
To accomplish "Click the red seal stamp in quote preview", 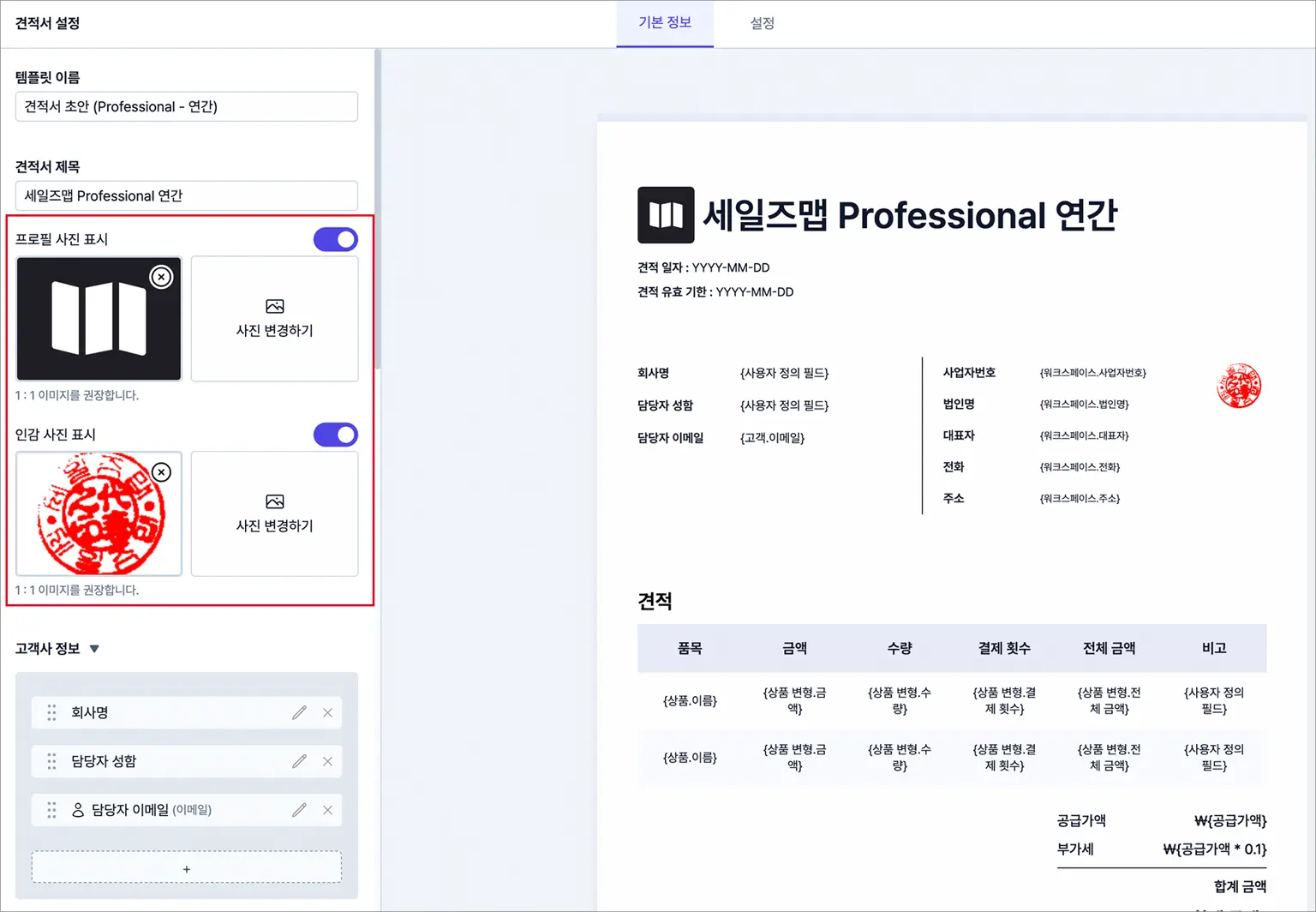I will pyautogui.click(x=1239, y=386).
